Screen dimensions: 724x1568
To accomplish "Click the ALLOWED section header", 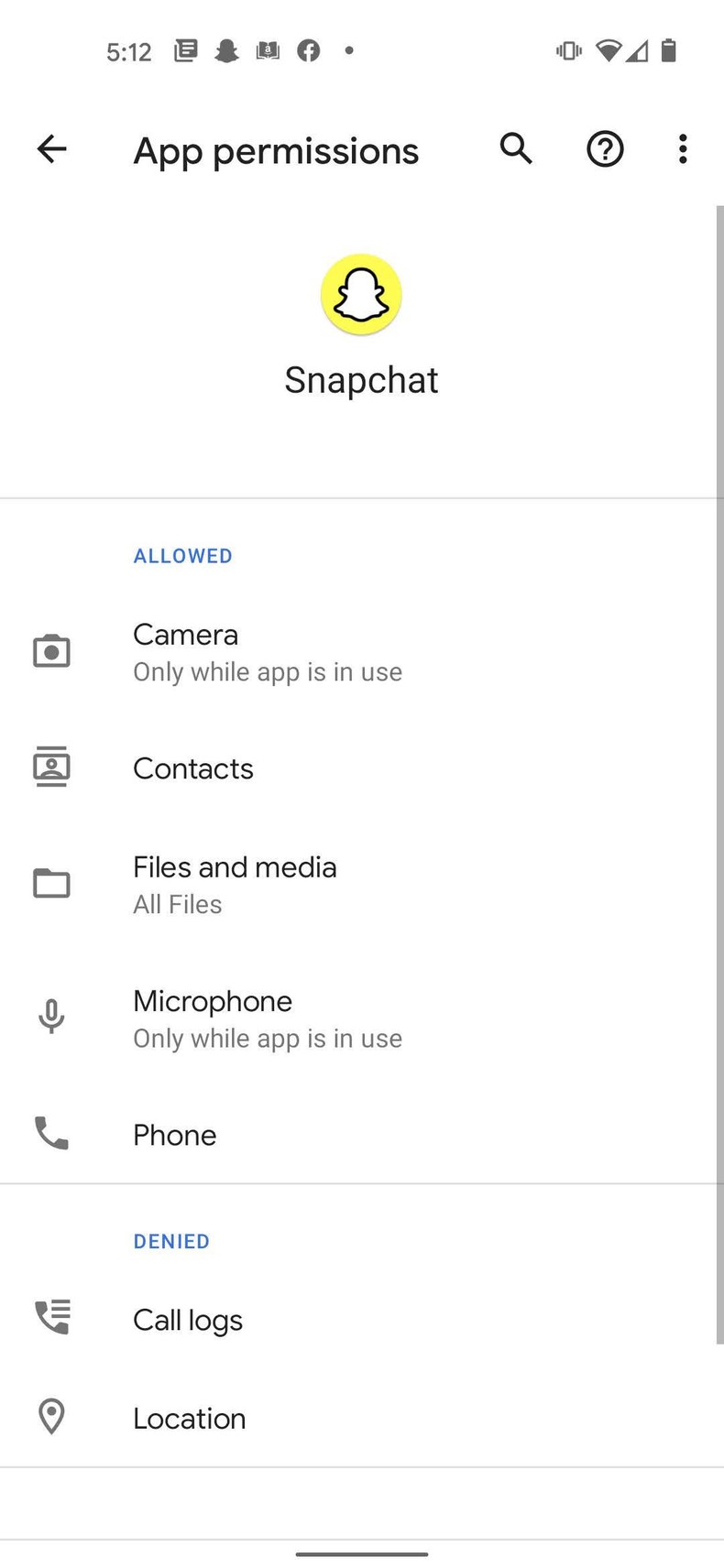I will pyautogui.click(x=182, y=555).
